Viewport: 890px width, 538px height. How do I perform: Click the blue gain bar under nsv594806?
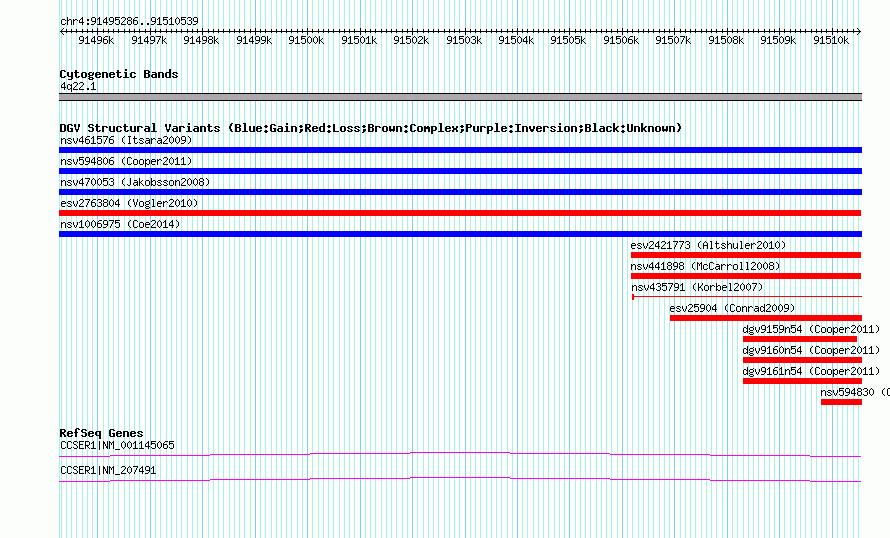[460, 171]
